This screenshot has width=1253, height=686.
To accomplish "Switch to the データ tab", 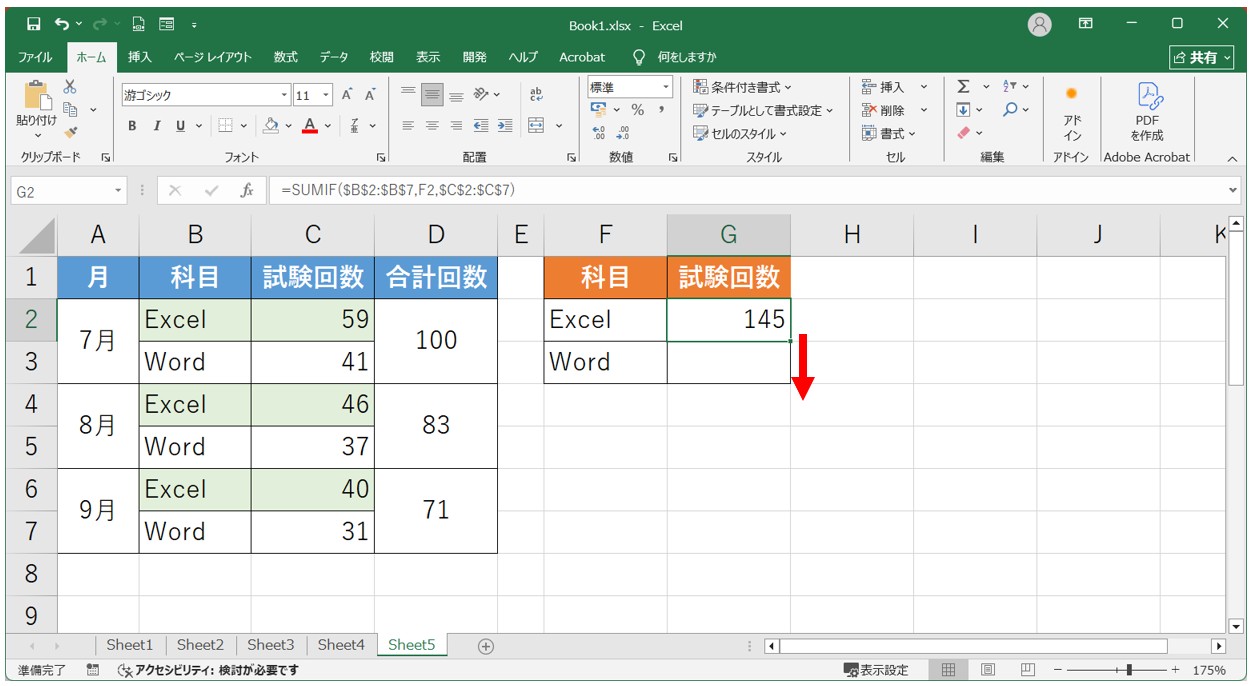I will pos(334,57).
